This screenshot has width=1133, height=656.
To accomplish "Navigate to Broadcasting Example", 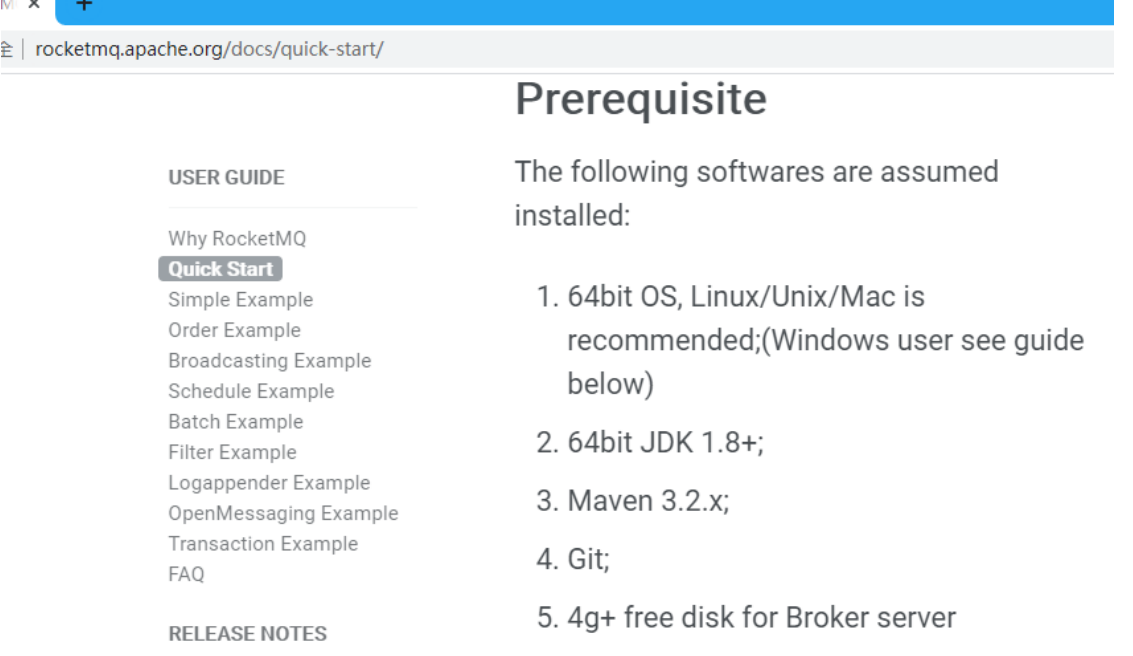I will point(269,361).
